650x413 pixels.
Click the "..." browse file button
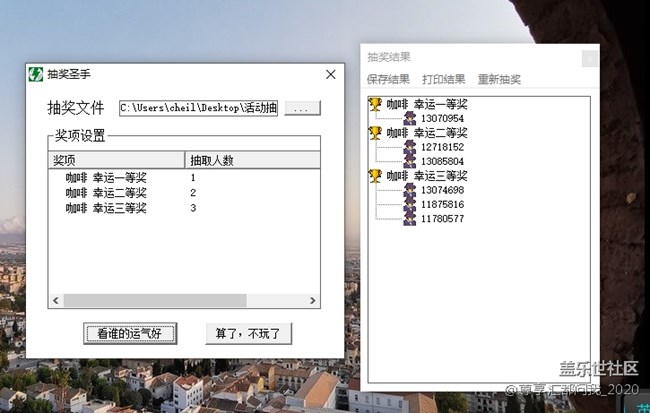tap(304, 108)
